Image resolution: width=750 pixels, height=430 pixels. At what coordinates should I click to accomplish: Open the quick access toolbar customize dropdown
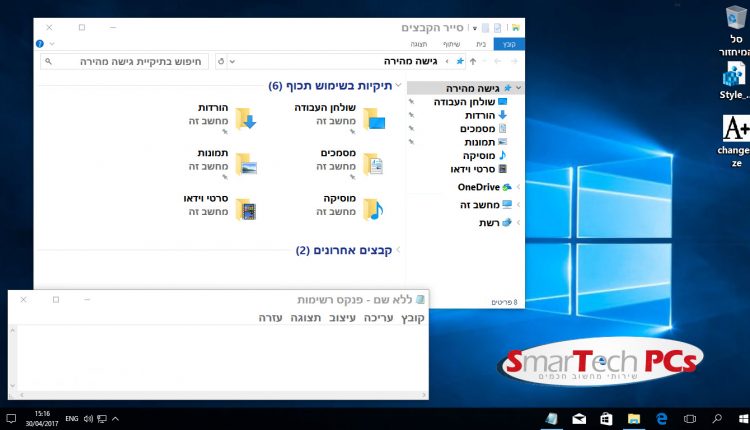[474, 28]
